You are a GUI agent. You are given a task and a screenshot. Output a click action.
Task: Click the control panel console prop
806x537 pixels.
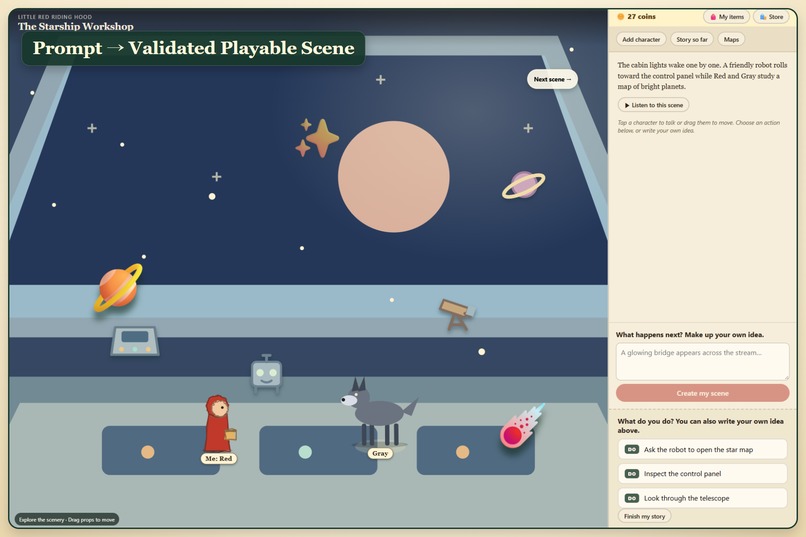click(x=135, y=341)
